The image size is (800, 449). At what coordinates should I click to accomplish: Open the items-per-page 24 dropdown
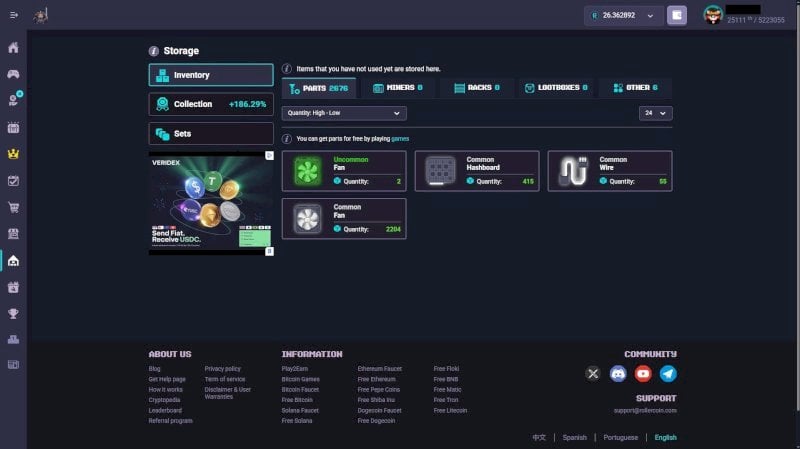(x=655, y=113)
